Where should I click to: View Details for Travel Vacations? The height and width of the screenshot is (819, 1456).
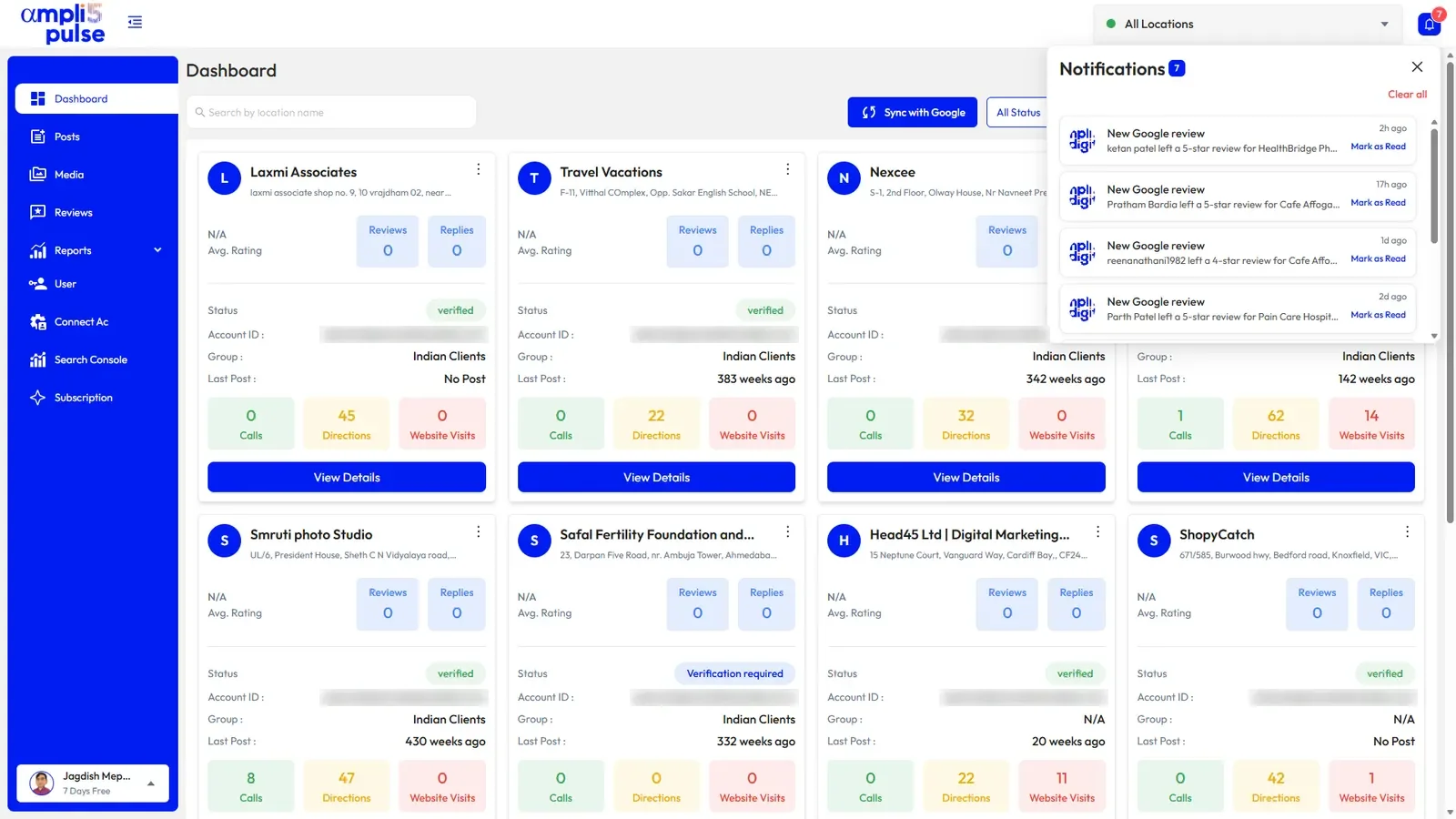(656, 477)
